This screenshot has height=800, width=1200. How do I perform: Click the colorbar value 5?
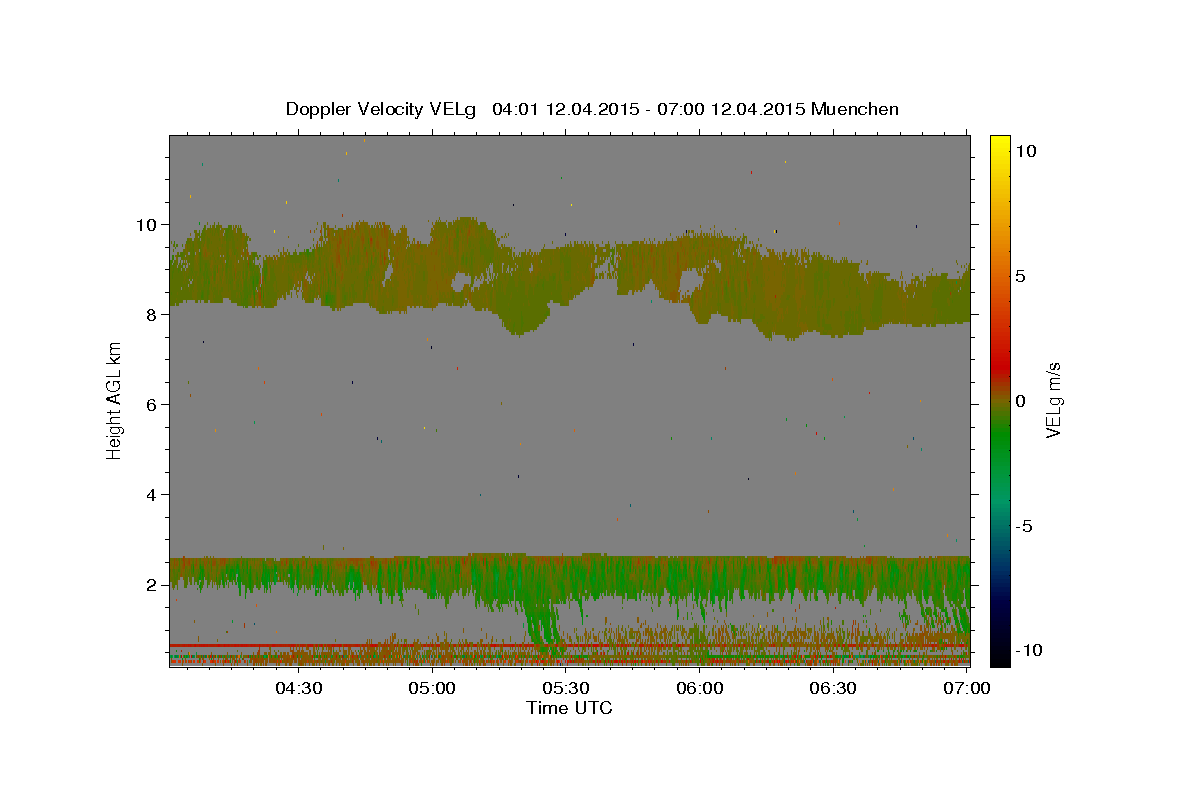[x=1021, y=276]
